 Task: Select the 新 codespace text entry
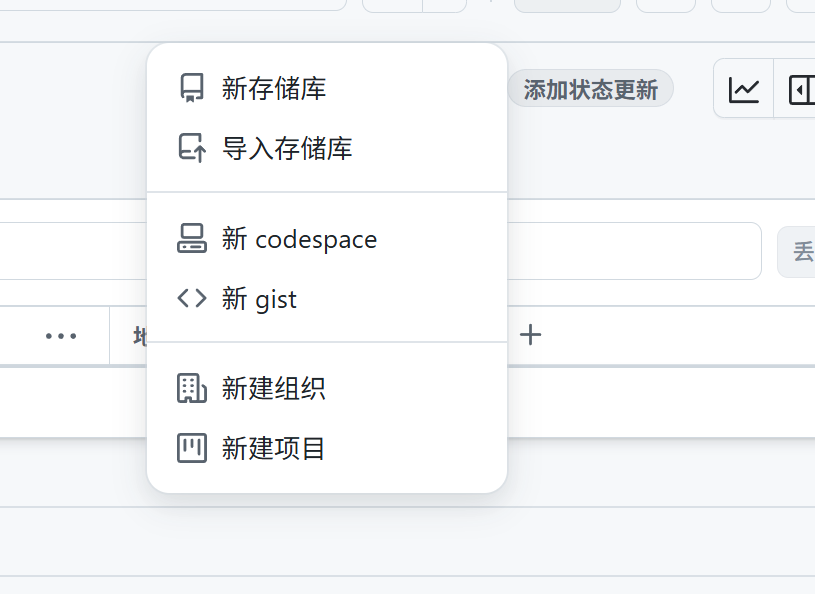click(x=299, y=239)
